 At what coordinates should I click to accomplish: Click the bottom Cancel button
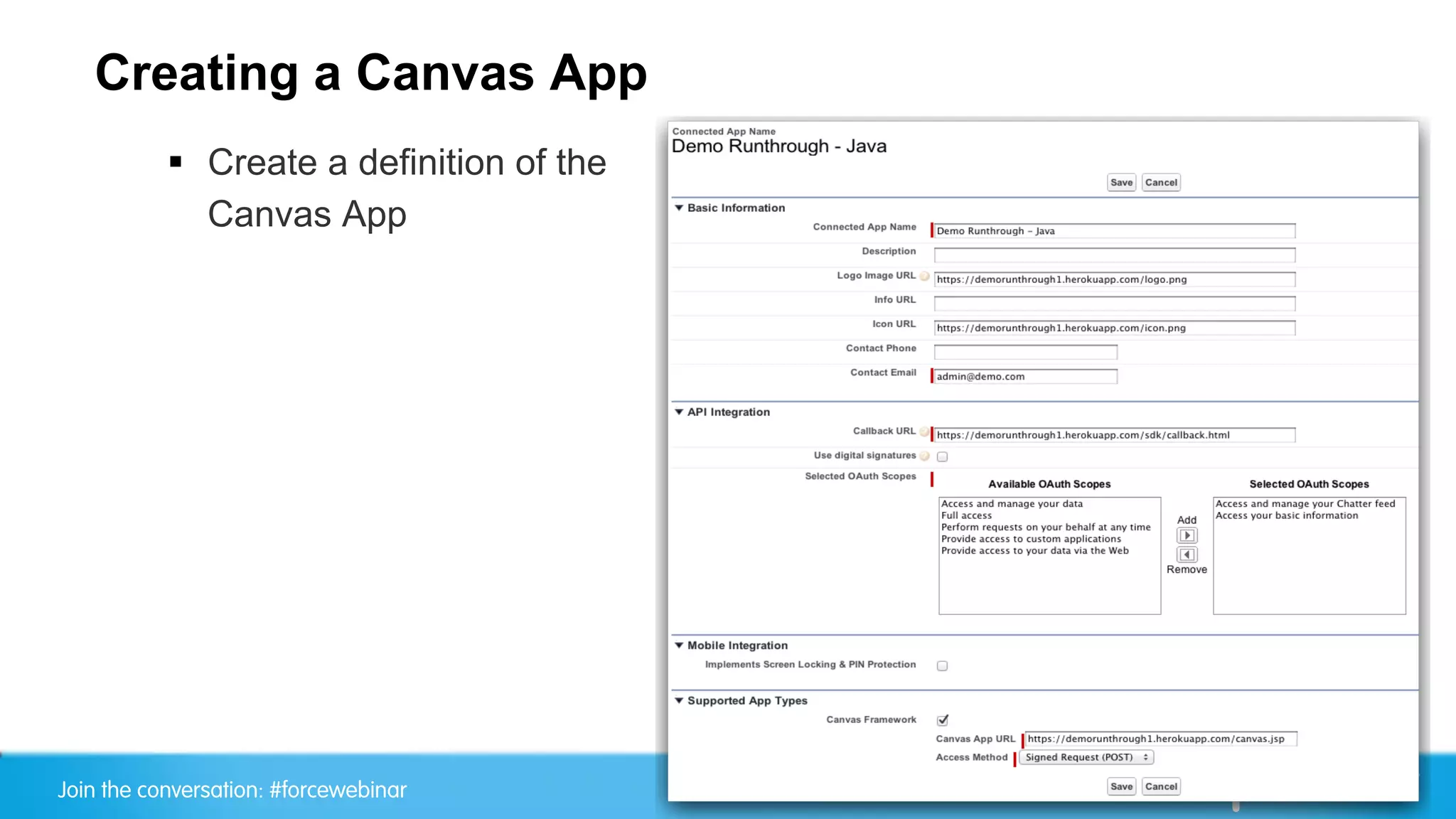click(x=1161, y=786)
